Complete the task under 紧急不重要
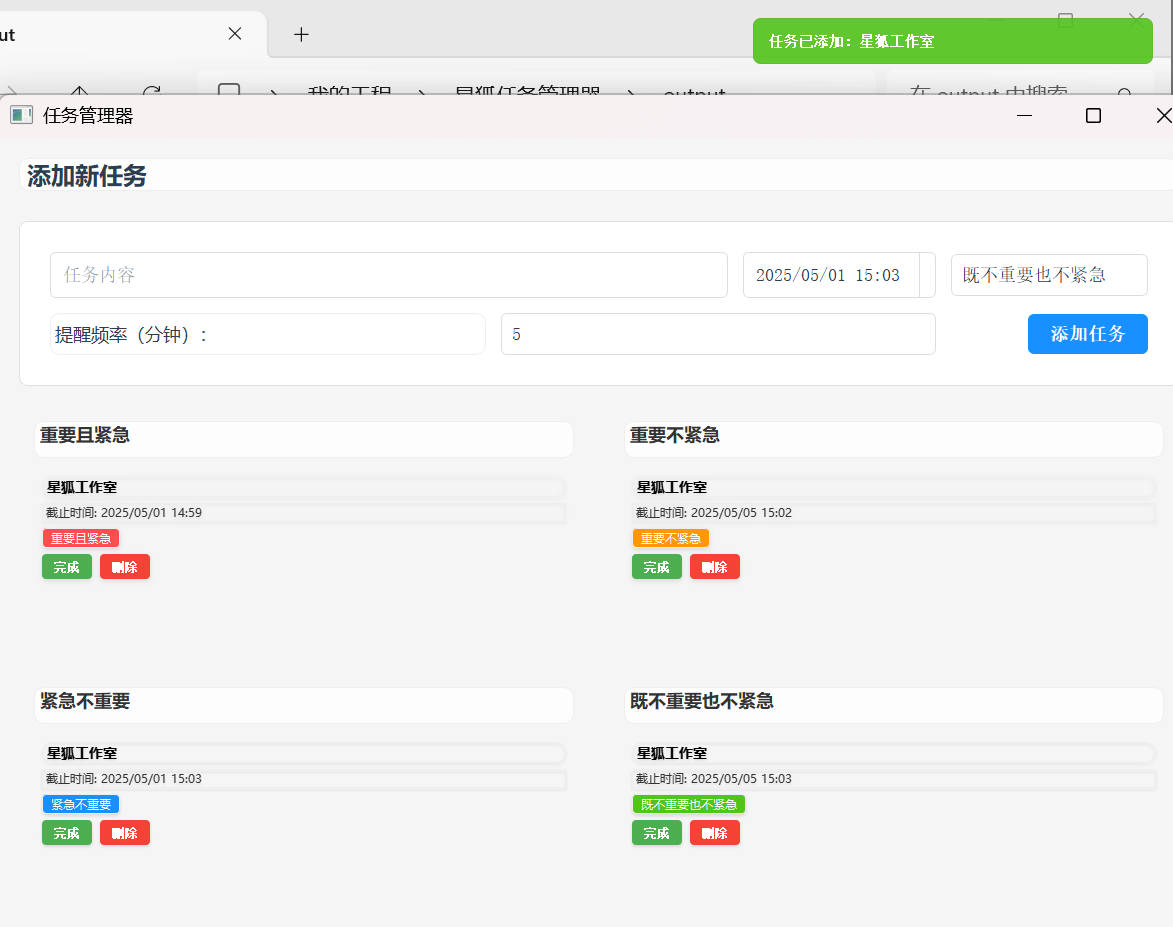This screenshot has width=1173, height=927. [x=67, y=833]
